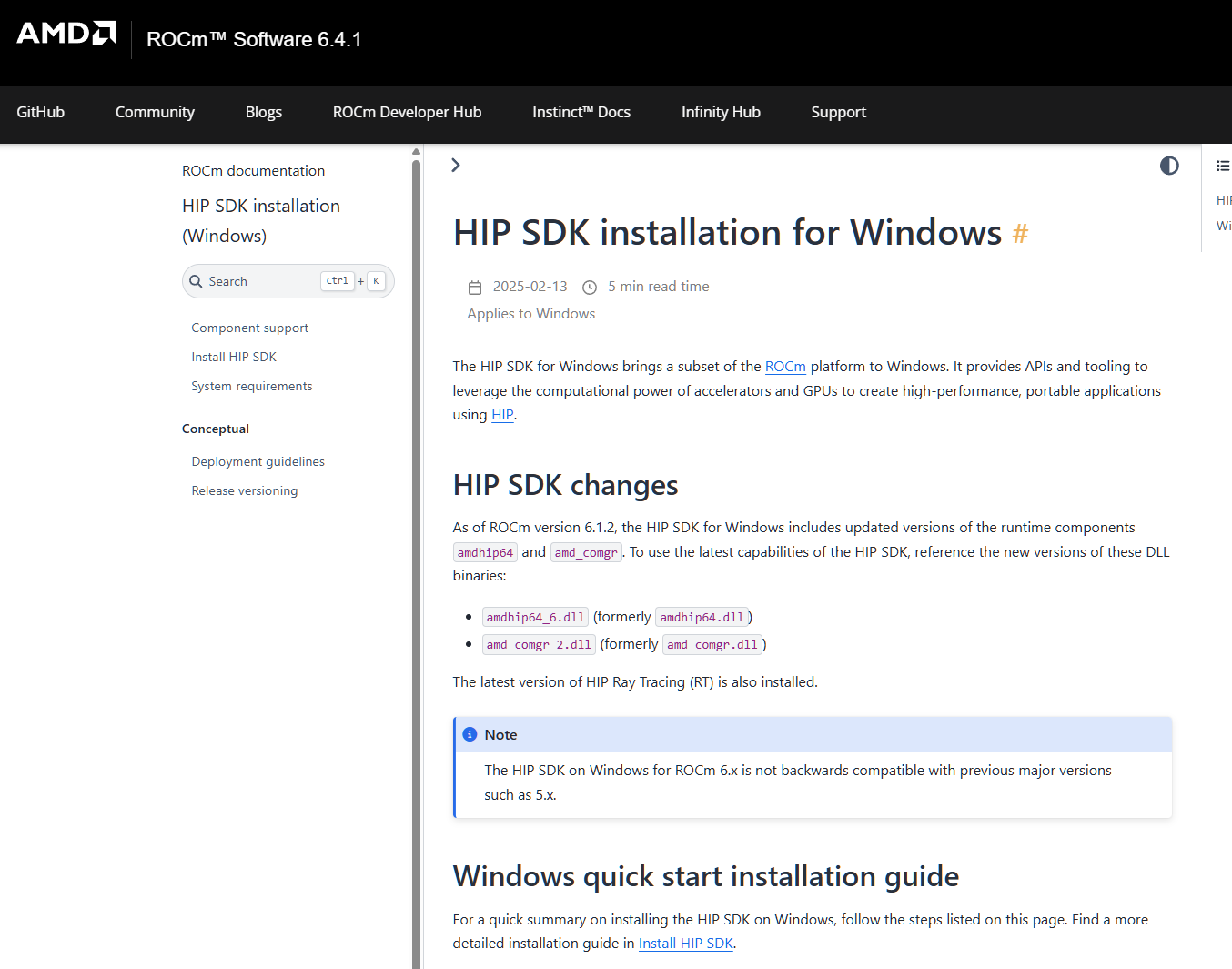This screenshot has height=969, width=1232.
Task: Open Release versioning in the sidebar
Action: (244, 490)
